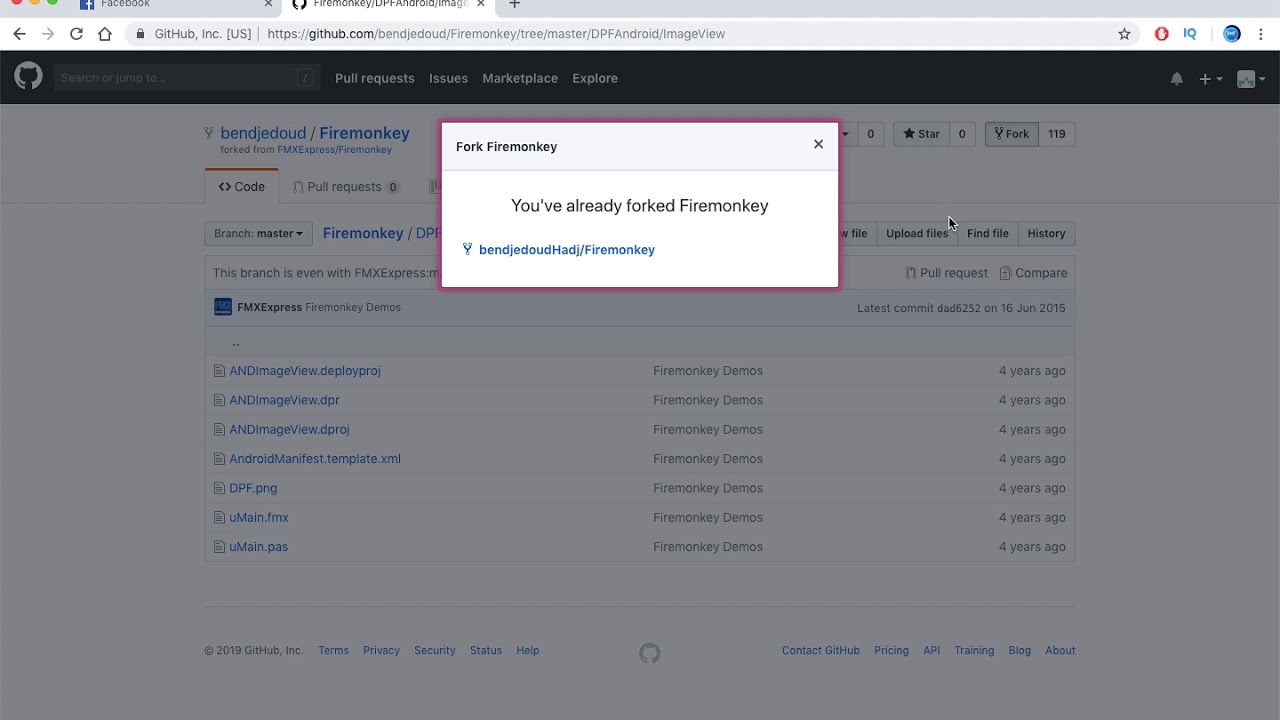Open the bendjedoud owner link
1280x720 pixels.
pyautogui.click(x=263, y=133)
